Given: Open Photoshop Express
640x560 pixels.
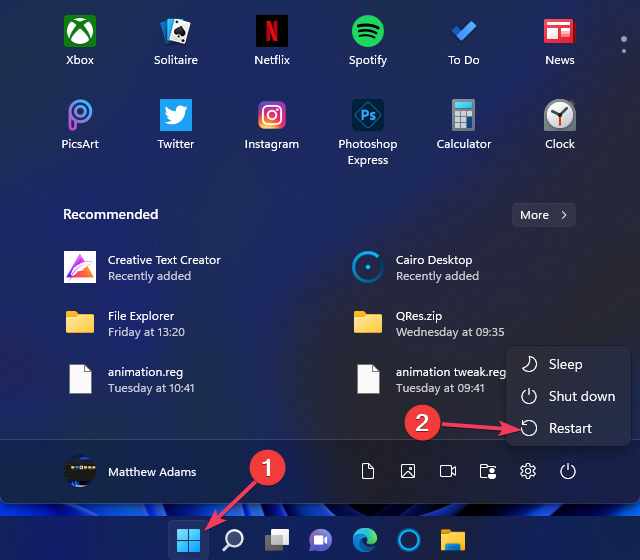Looking at the screenshot, I should pyautogui.click(x=368, y=132).
